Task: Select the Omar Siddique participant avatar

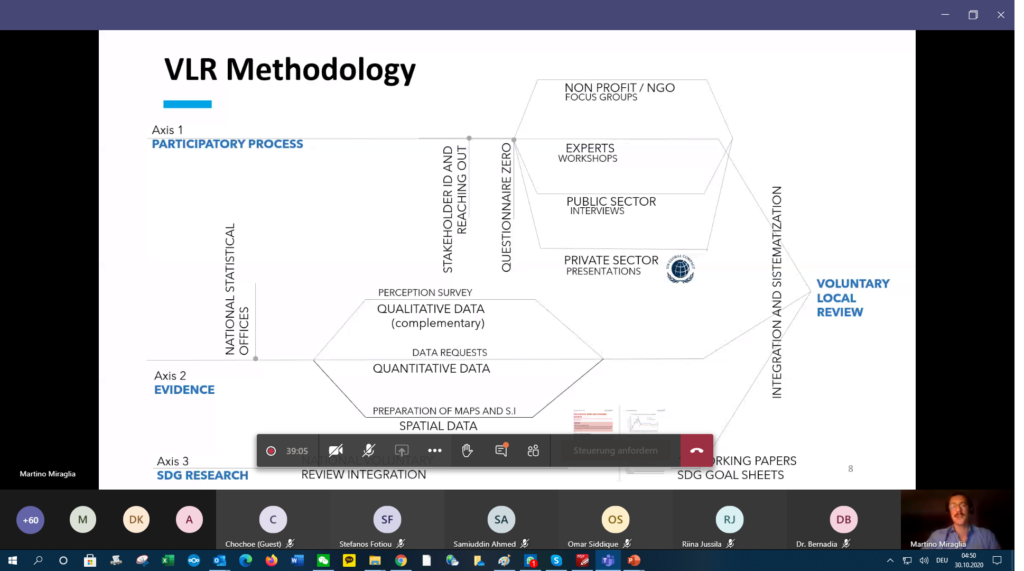Action: (x=615, y=519)
